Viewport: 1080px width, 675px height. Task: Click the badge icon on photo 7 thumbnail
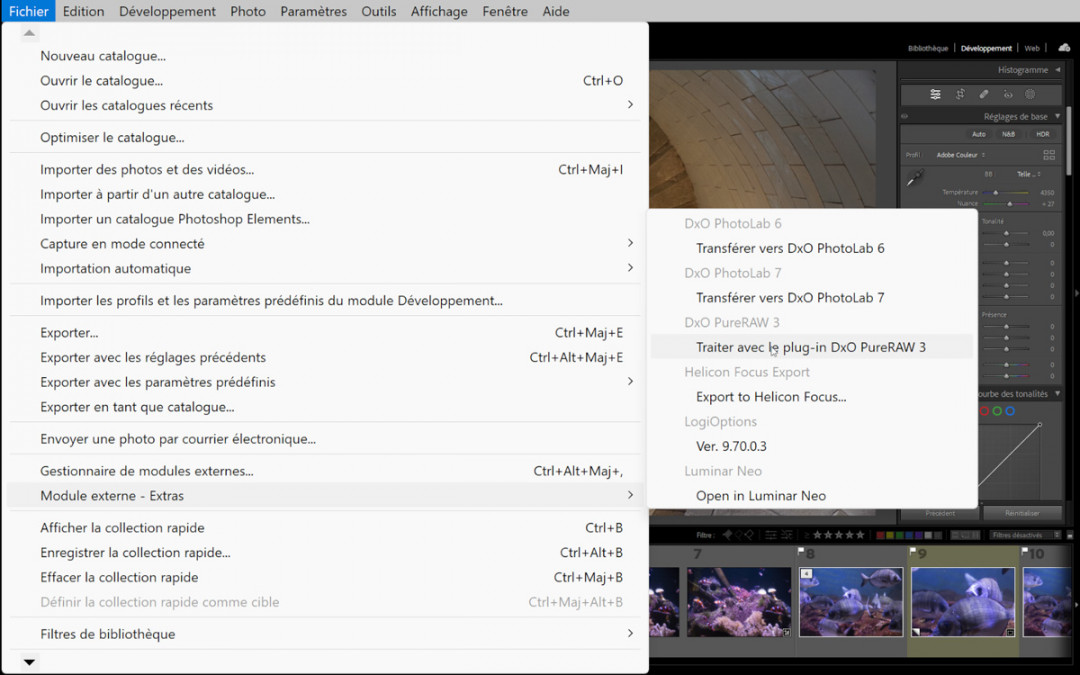pyautogui.click(x=786, y=632)
